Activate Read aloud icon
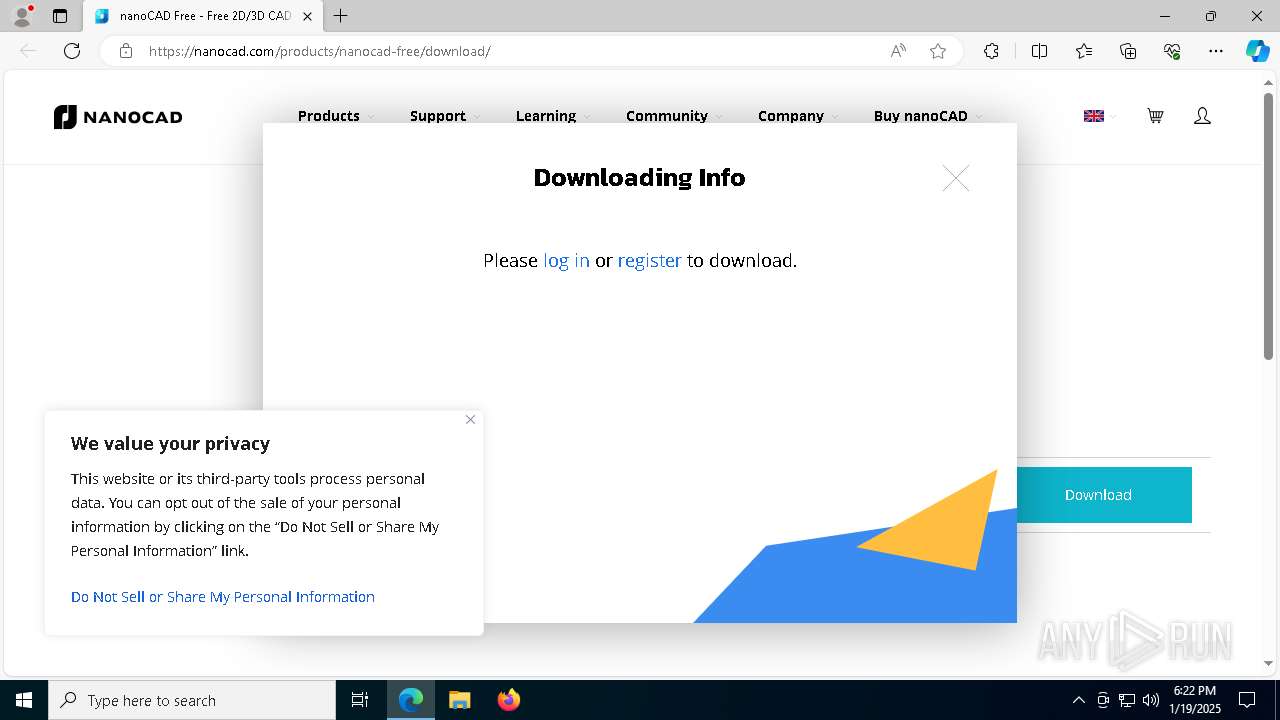Image resolution: width=1280 pixels, height=720 pixels. click(898, 51)
